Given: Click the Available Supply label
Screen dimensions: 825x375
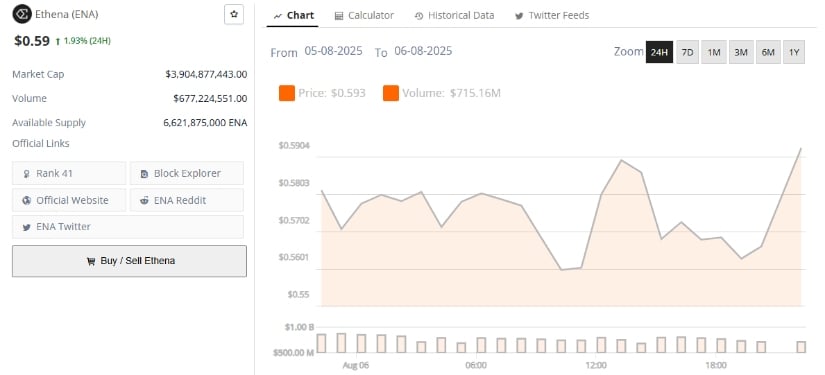Looking at the screenshot, I should point(49,123).
